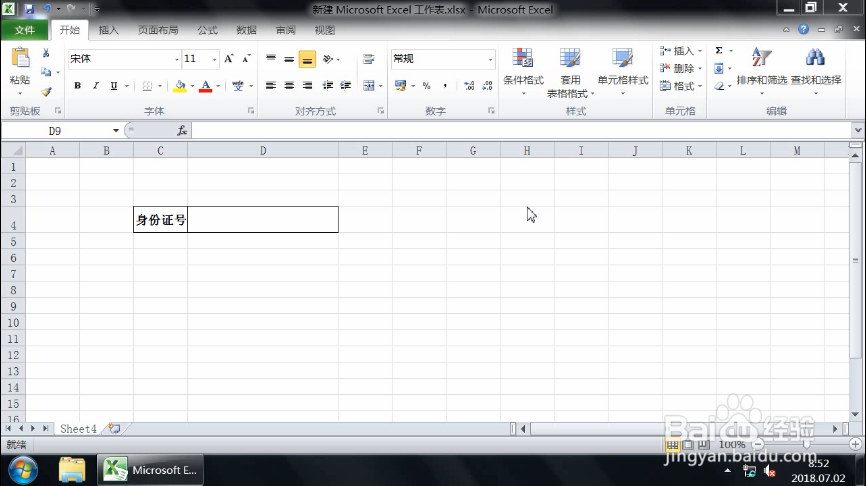Activate the Format Painter brush
This screenshot has height=486, width=866.
pyautogui.click(x=46, y=91)
